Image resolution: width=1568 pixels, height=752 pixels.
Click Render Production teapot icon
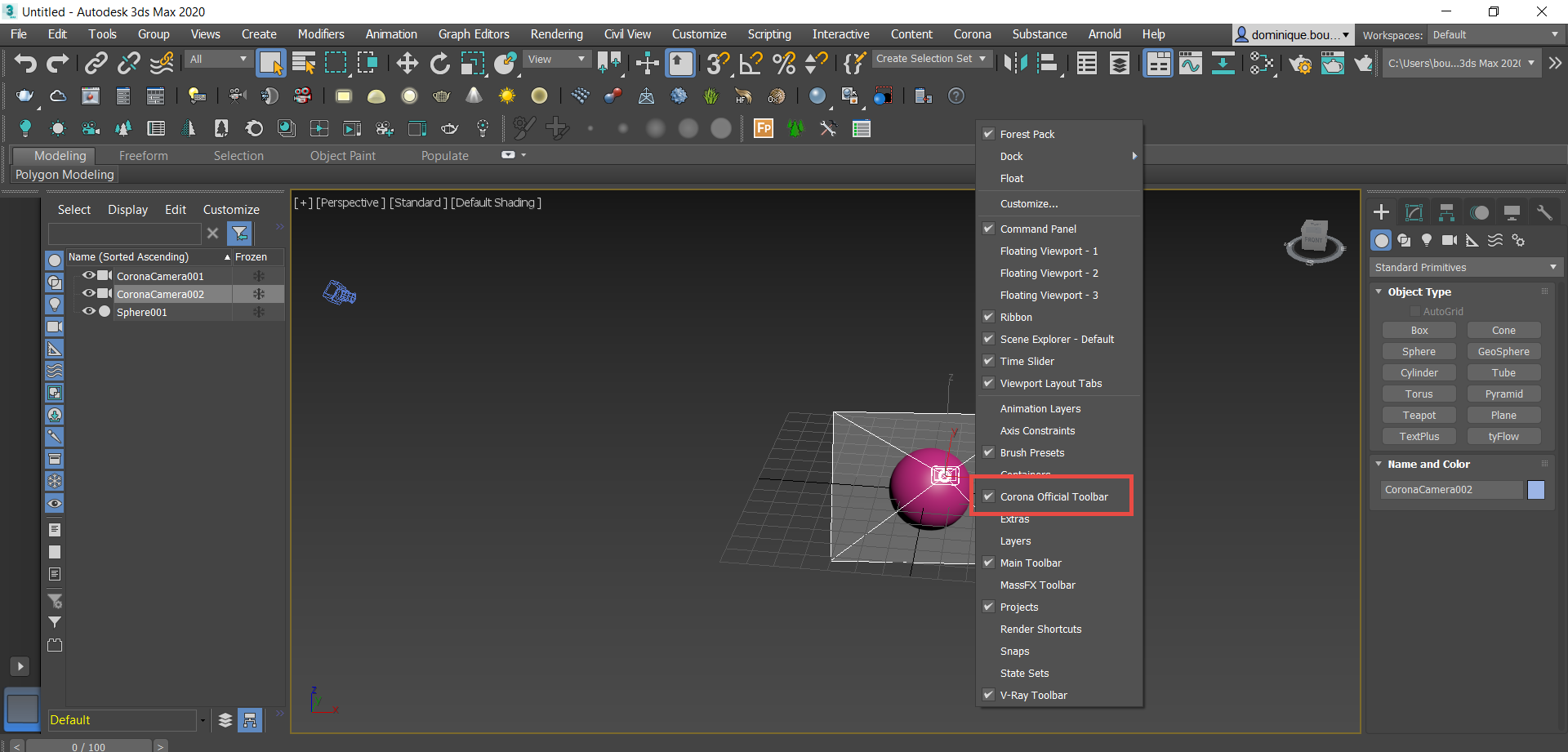tap(1363, 63)
